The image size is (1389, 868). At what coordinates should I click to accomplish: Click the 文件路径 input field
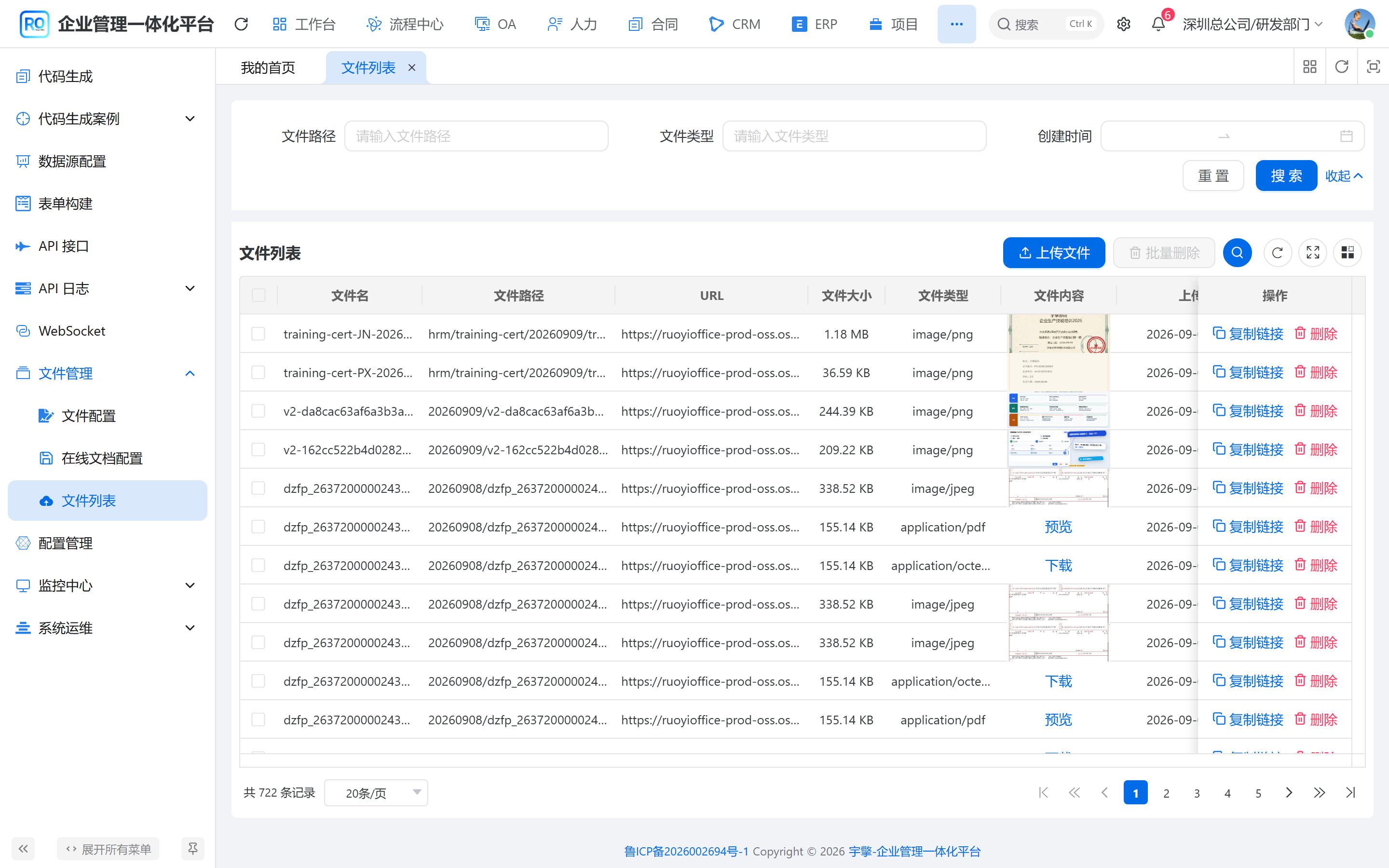pyautogui.click(x=477, y=136)
